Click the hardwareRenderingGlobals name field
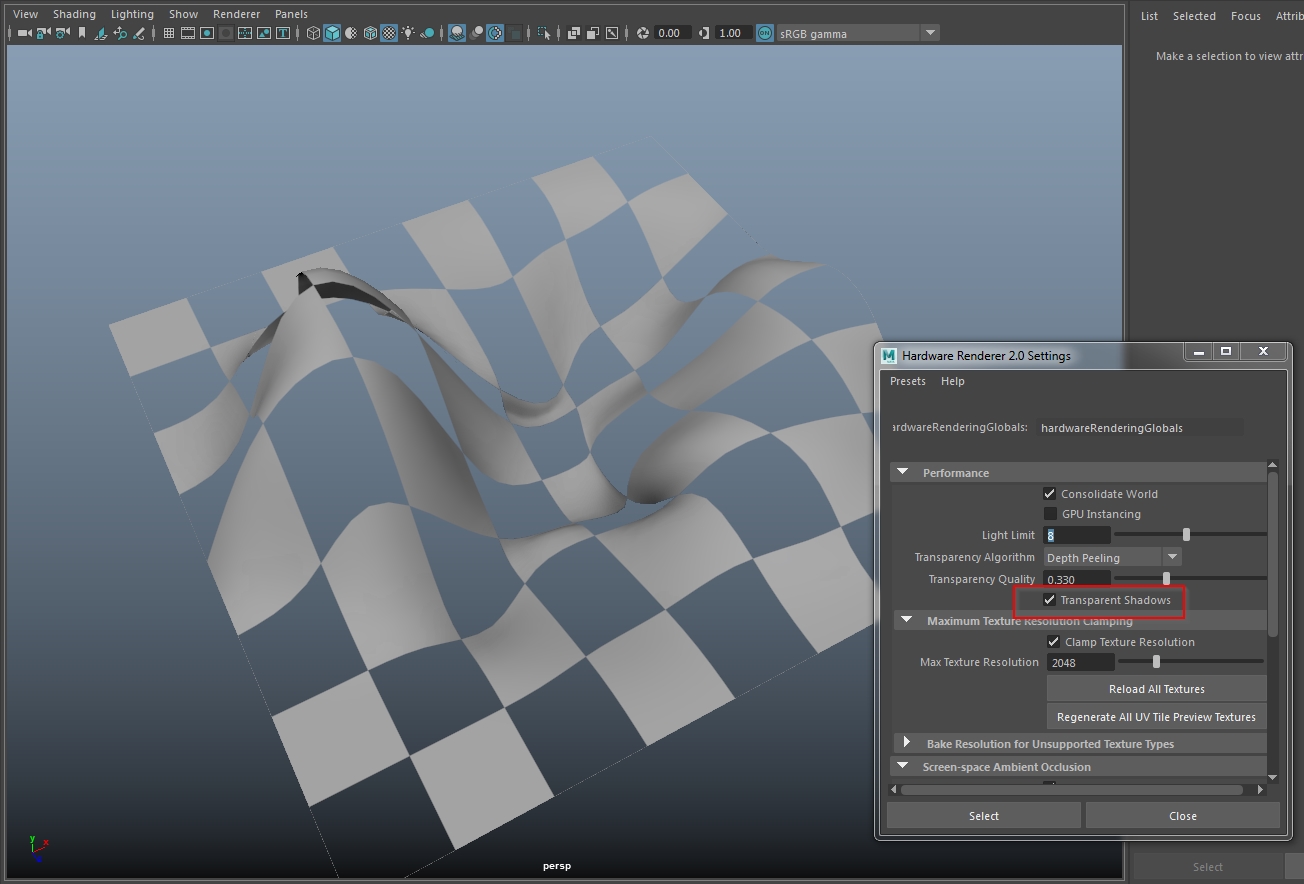The width and height of the screenshot is (1304, 884). tap(1140, 428)
